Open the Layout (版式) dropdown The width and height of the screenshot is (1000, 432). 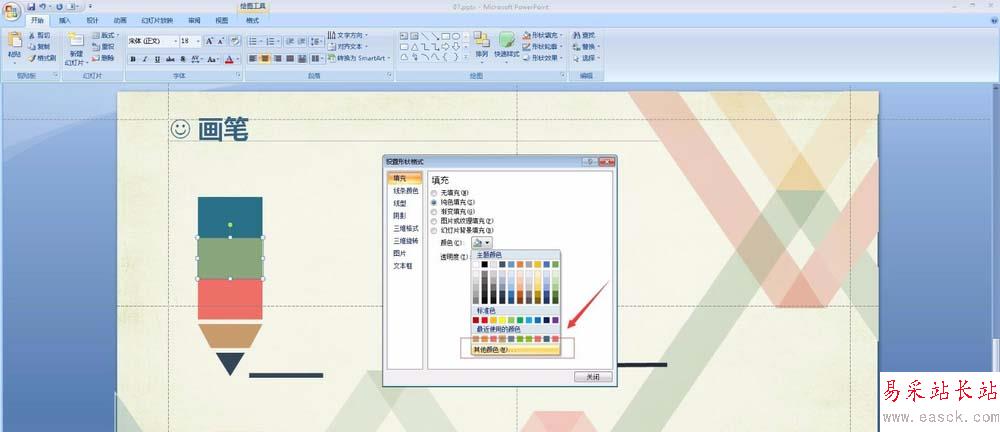coord(105,36)
